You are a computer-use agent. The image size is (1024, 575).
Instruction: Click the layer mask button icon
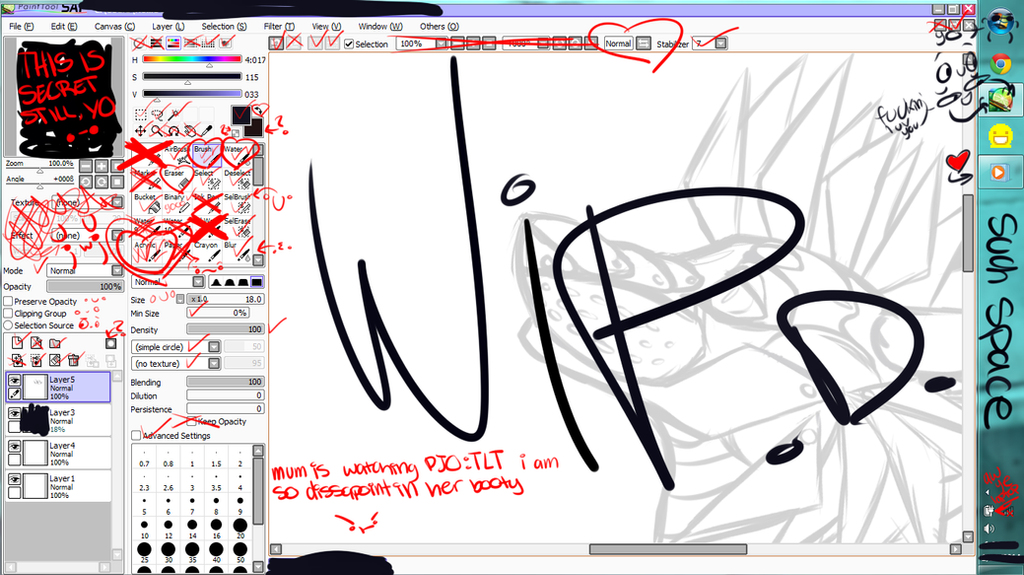[111, 343]
